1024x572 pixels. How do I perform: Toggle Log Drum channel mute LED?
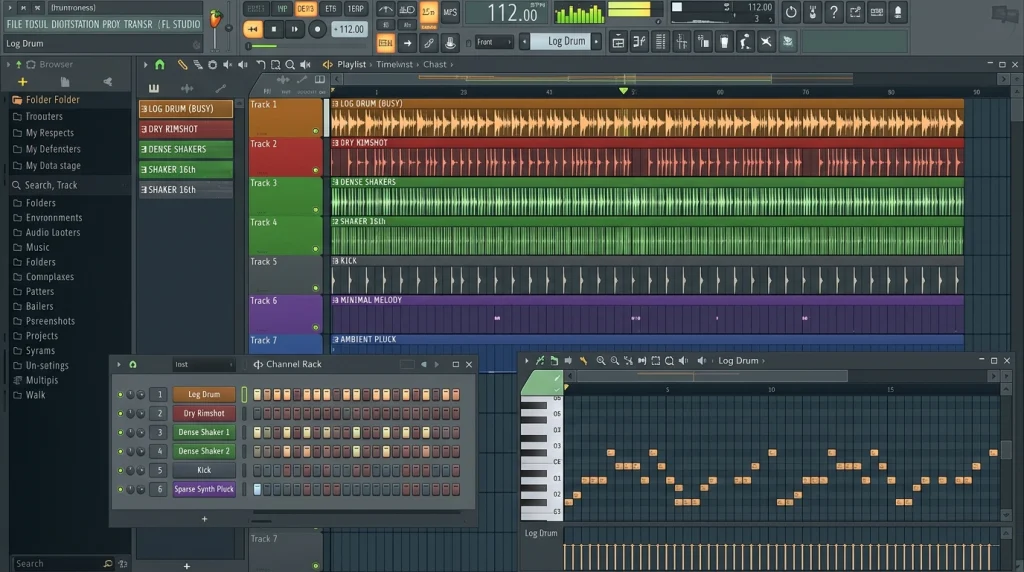tap(120, 394)
